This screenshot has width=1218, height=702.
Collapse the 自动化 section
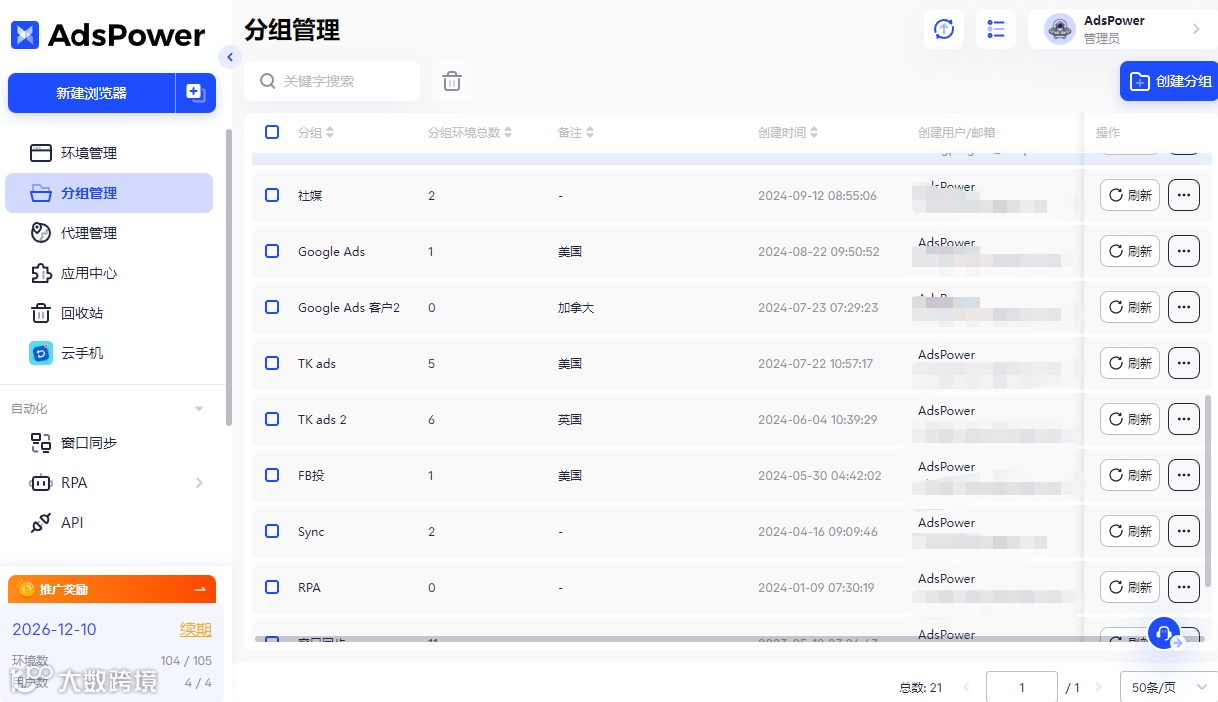(x=199, y=409)
